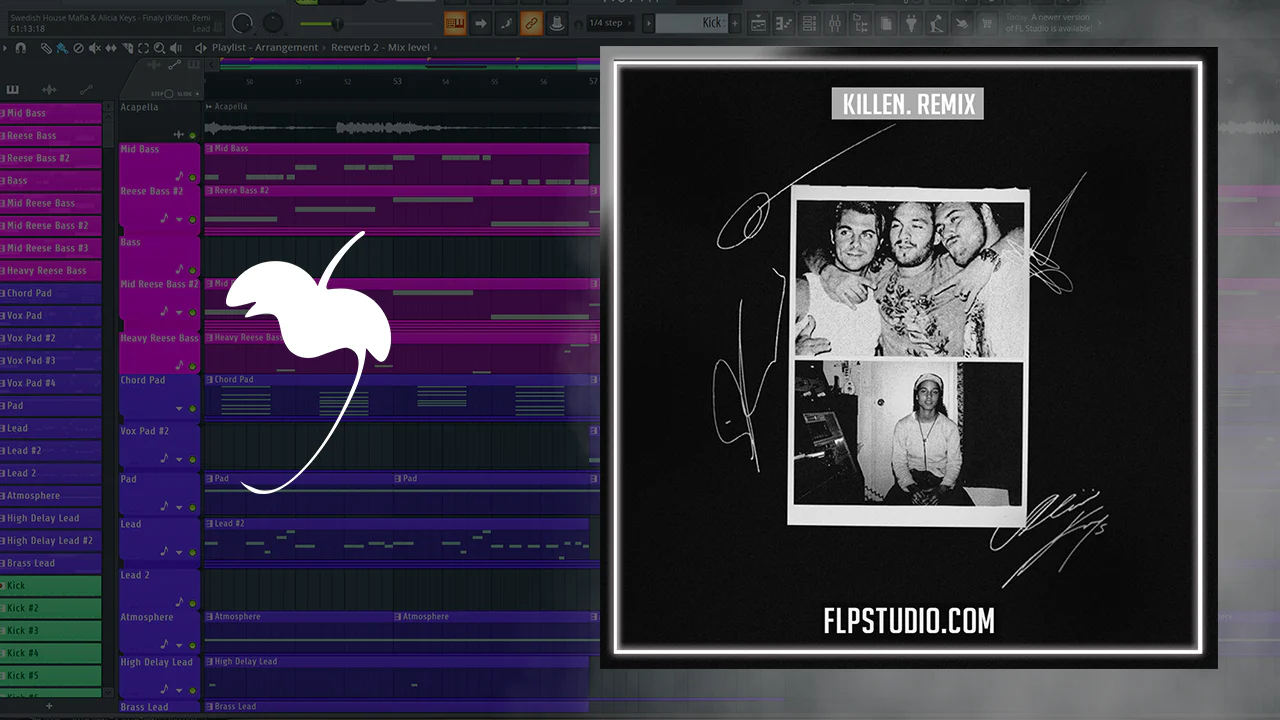Select 'High Delay Lead #2' in picker list
The width and height of the screenshot is (1280, 720).
click(51, 540)
